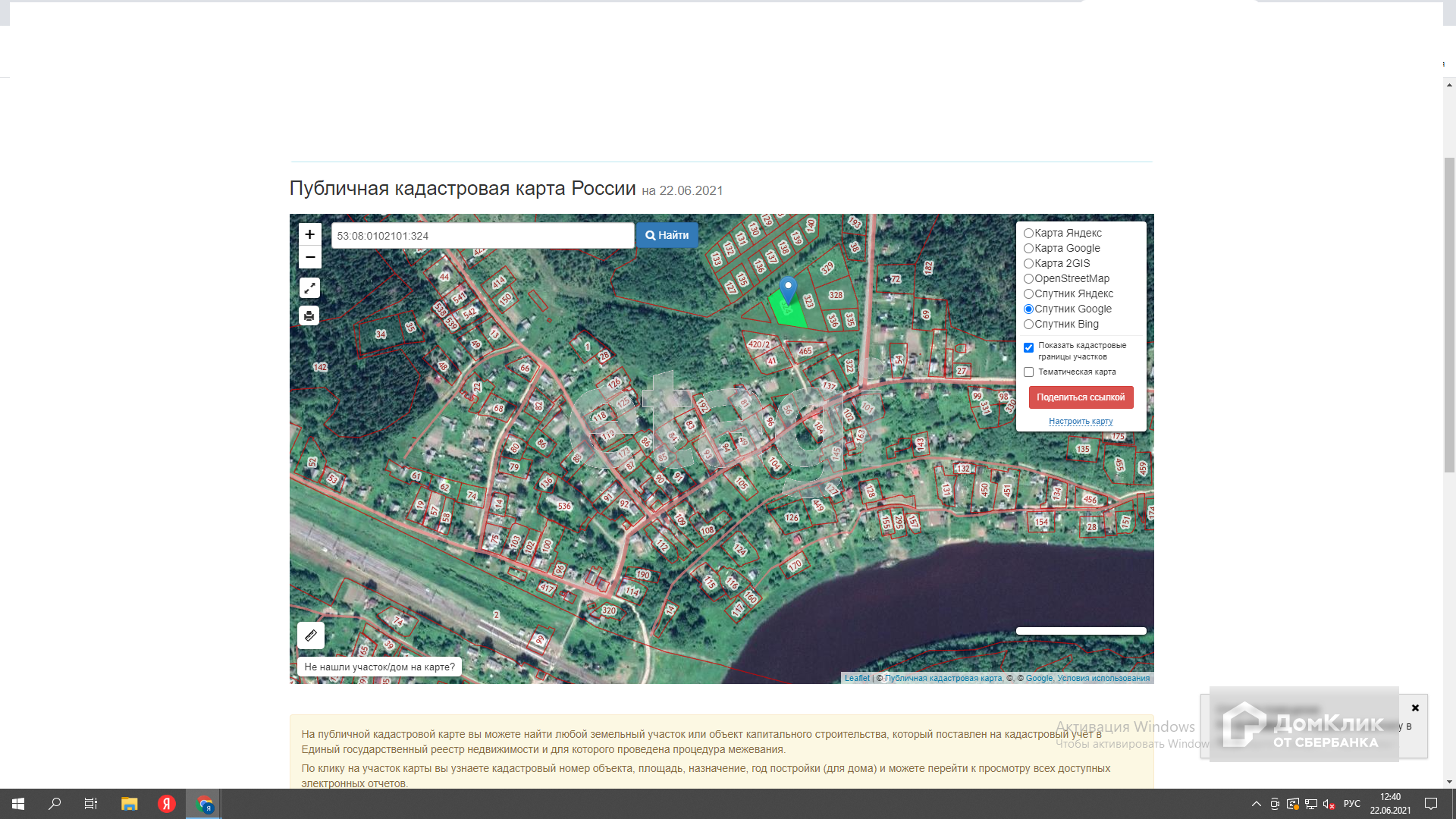Open File Explorer in taskbar

point(129,804)
